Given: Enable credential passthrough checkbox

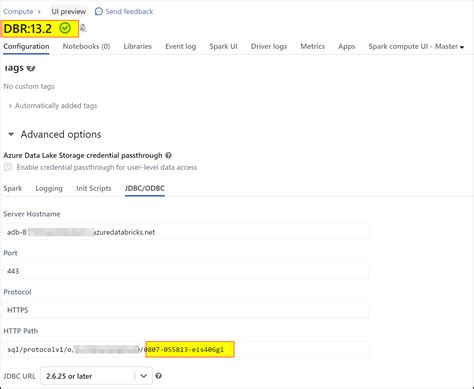Looking at the screenshot, I should tap(8, 167).
